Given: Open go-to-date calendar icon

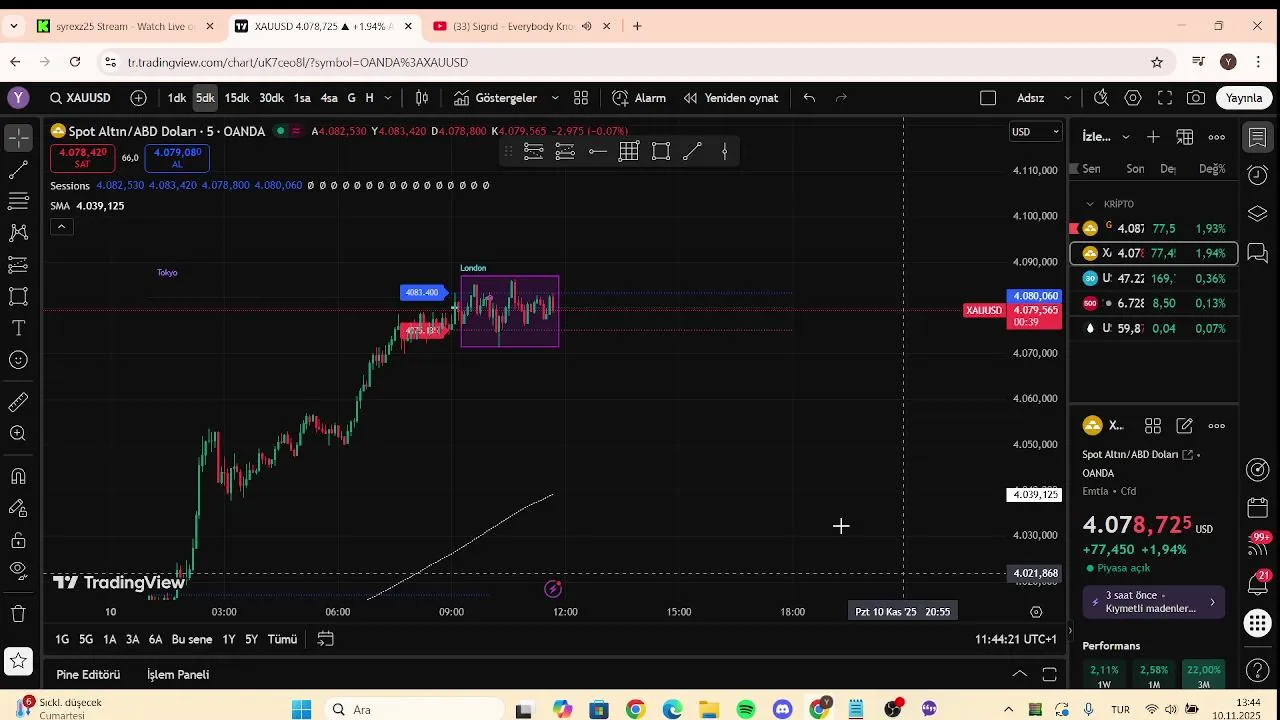Looking at the screenshot, I should click(x=325, y=639).
